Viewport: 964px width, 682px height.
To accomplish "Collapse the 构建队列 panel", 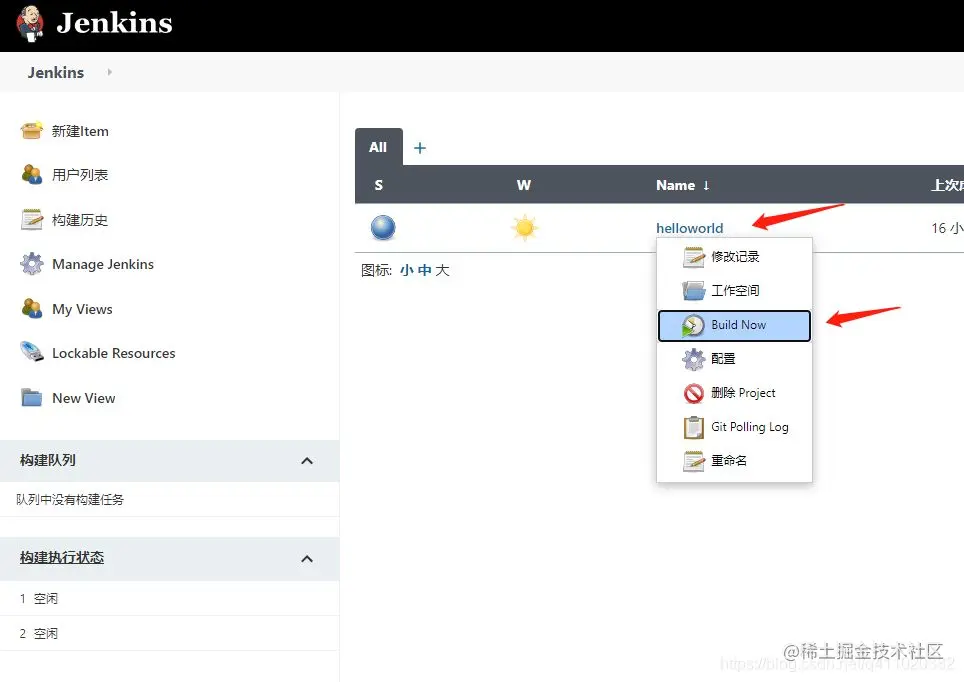I will point(307,461).
